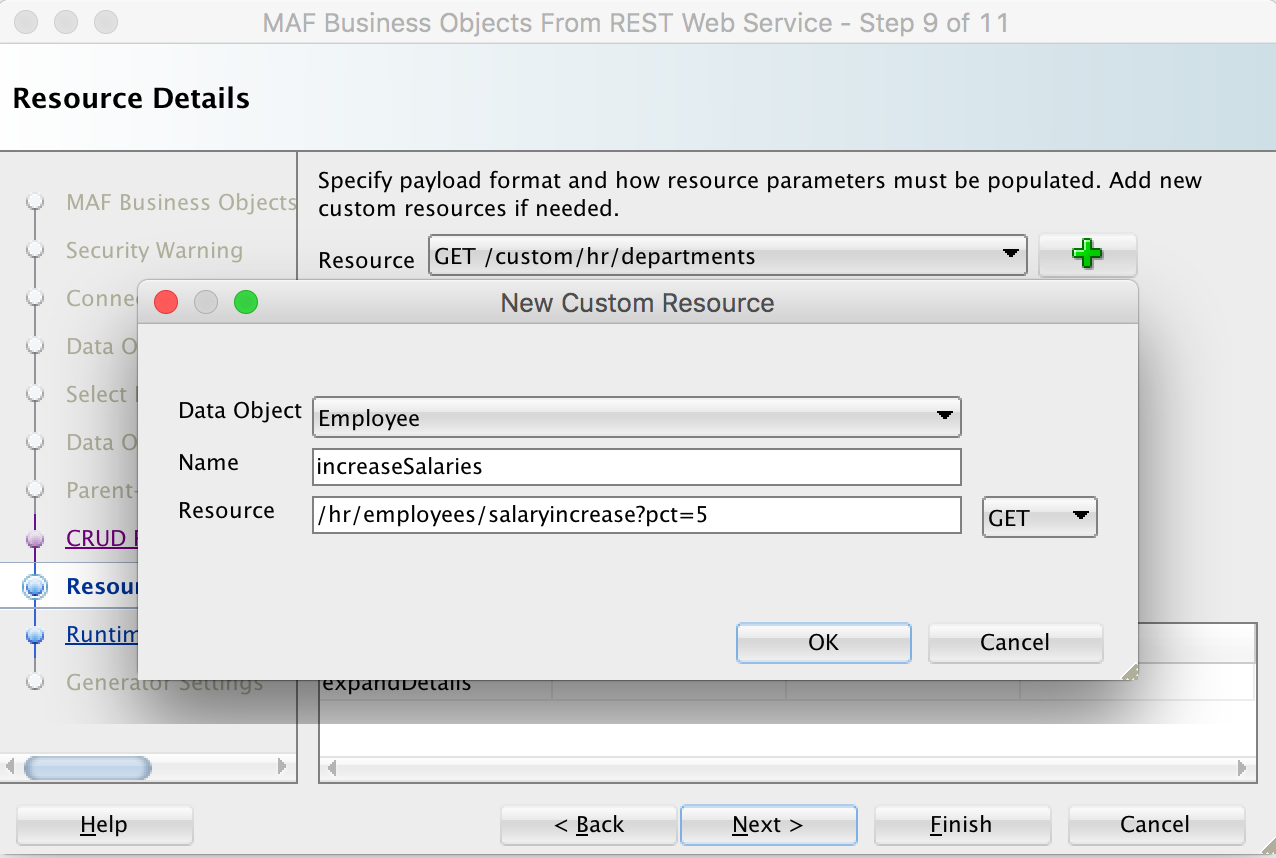Click the Parent step in wizard list

coord(101,490)
